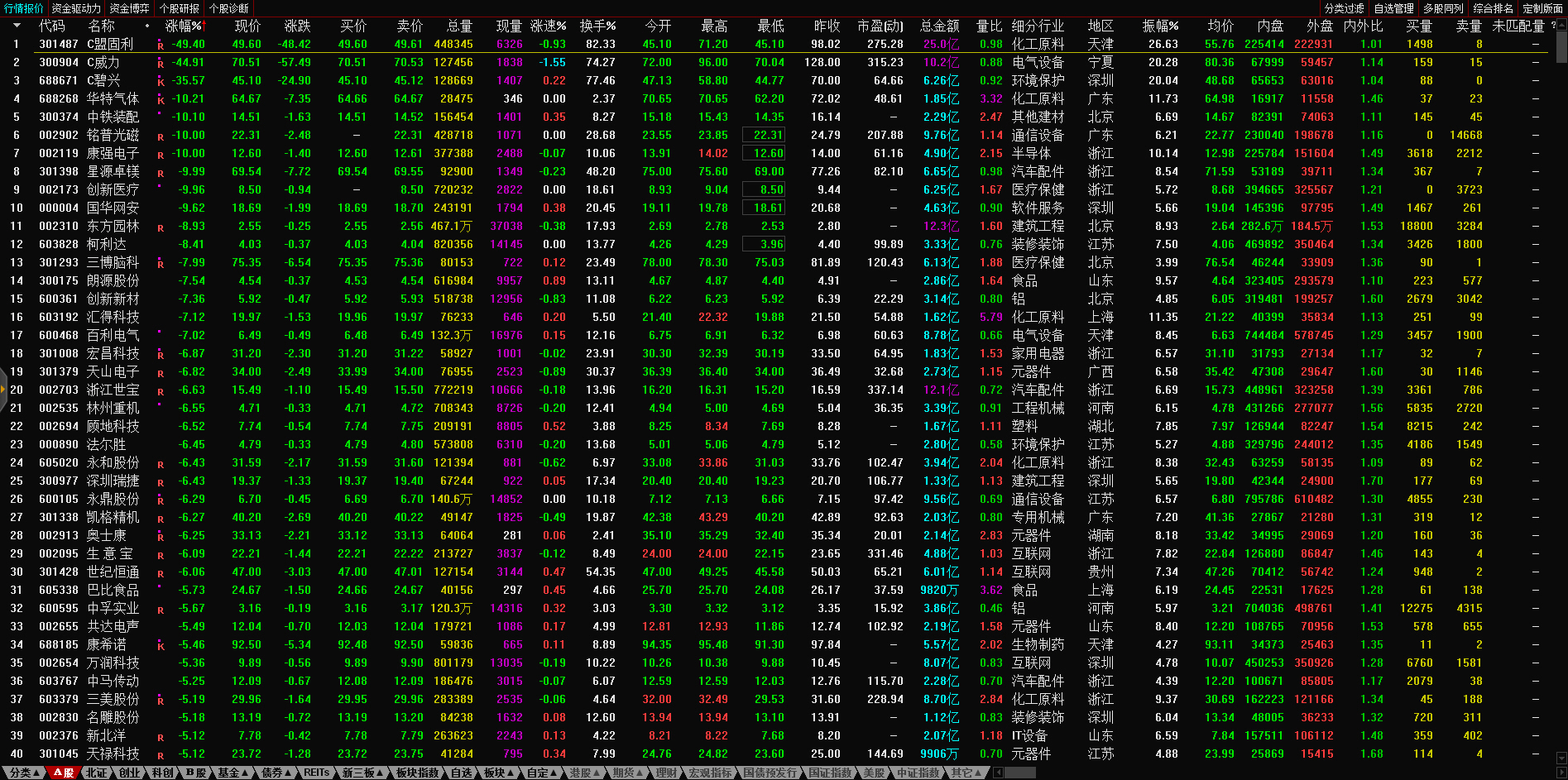Open the 资金驱动力 tab

76,8
